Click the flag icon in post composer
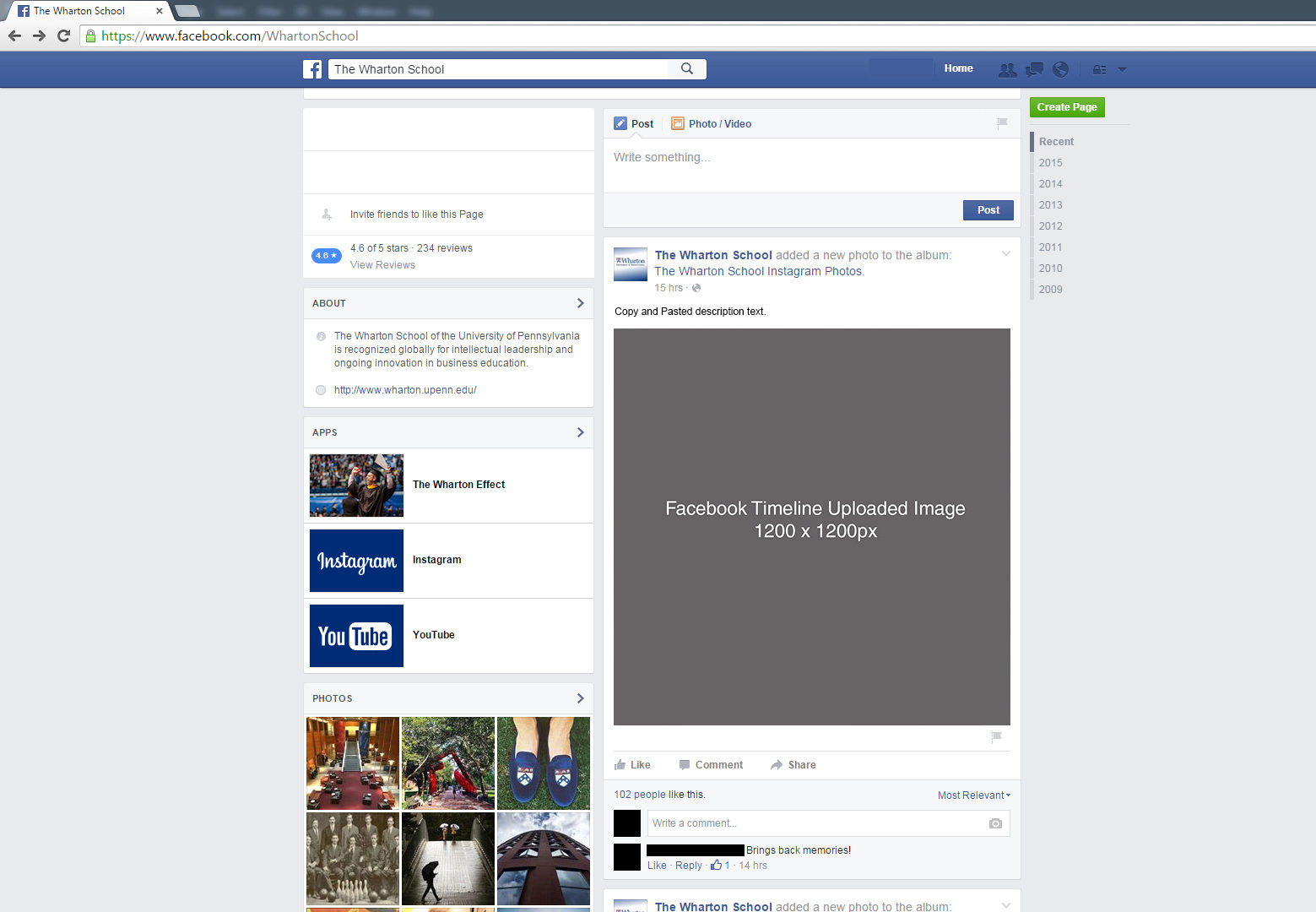Viewport: 1316px width, 912px height. (1002, 123)
